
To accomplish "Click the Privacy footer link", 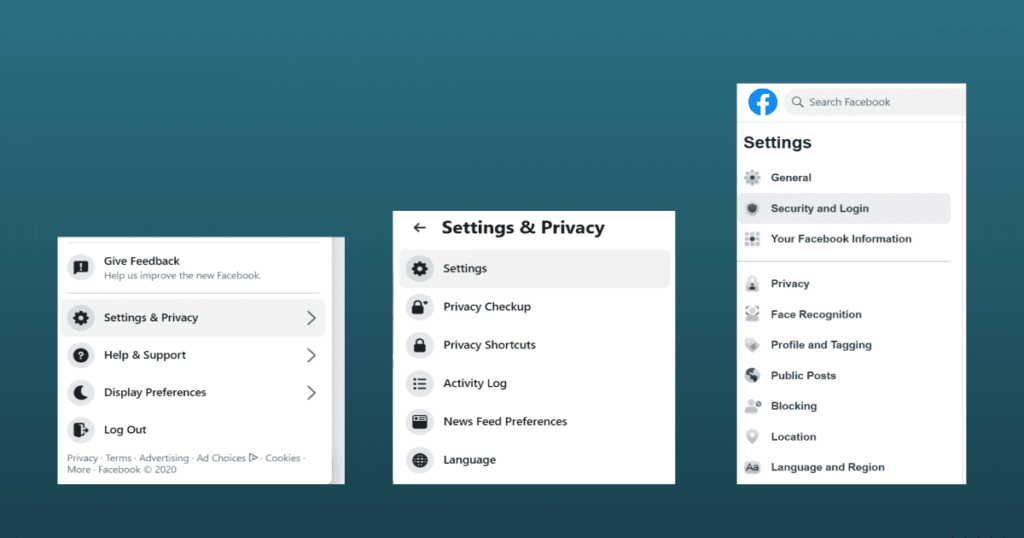I will pyautogui.click(x=82, y=458).
